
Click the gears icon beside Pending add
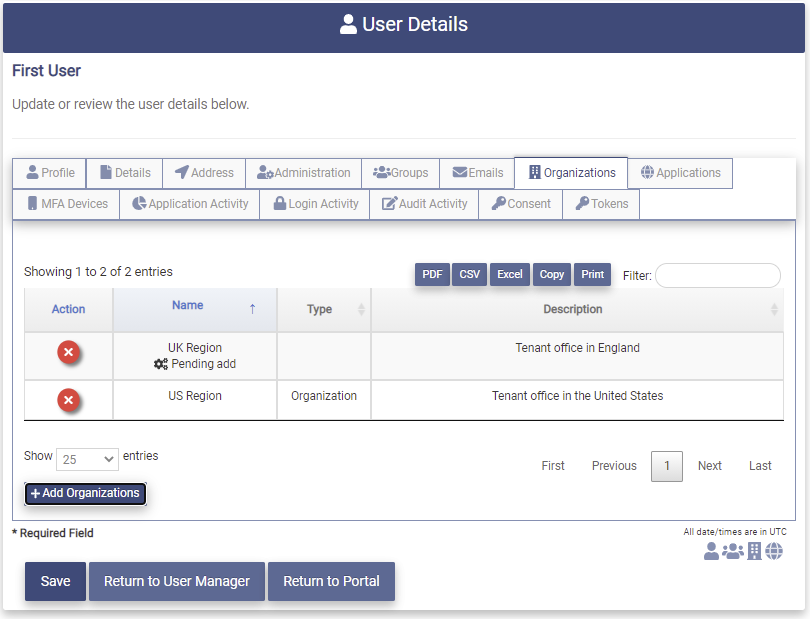[161, 364]
